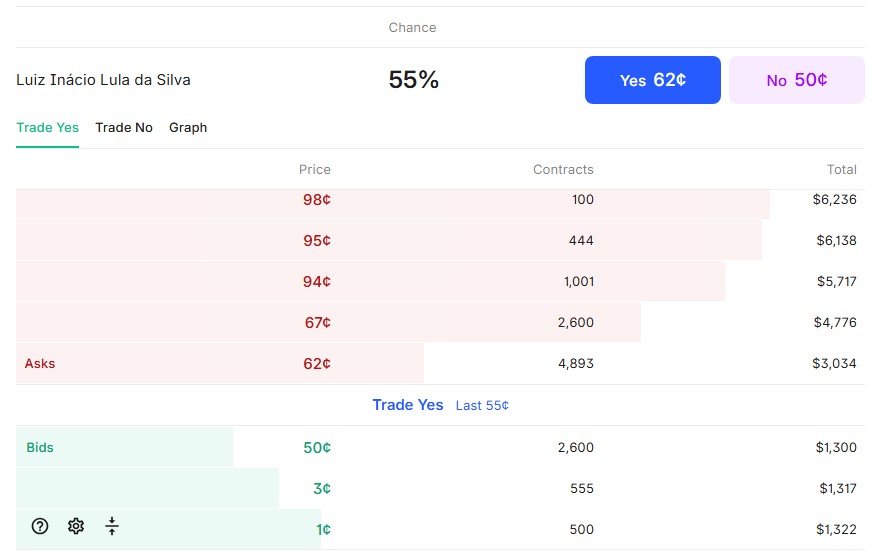The width and height of the screenshot is (881, 555).
Task: Show the Graph tab
Action: pos(188,128)
